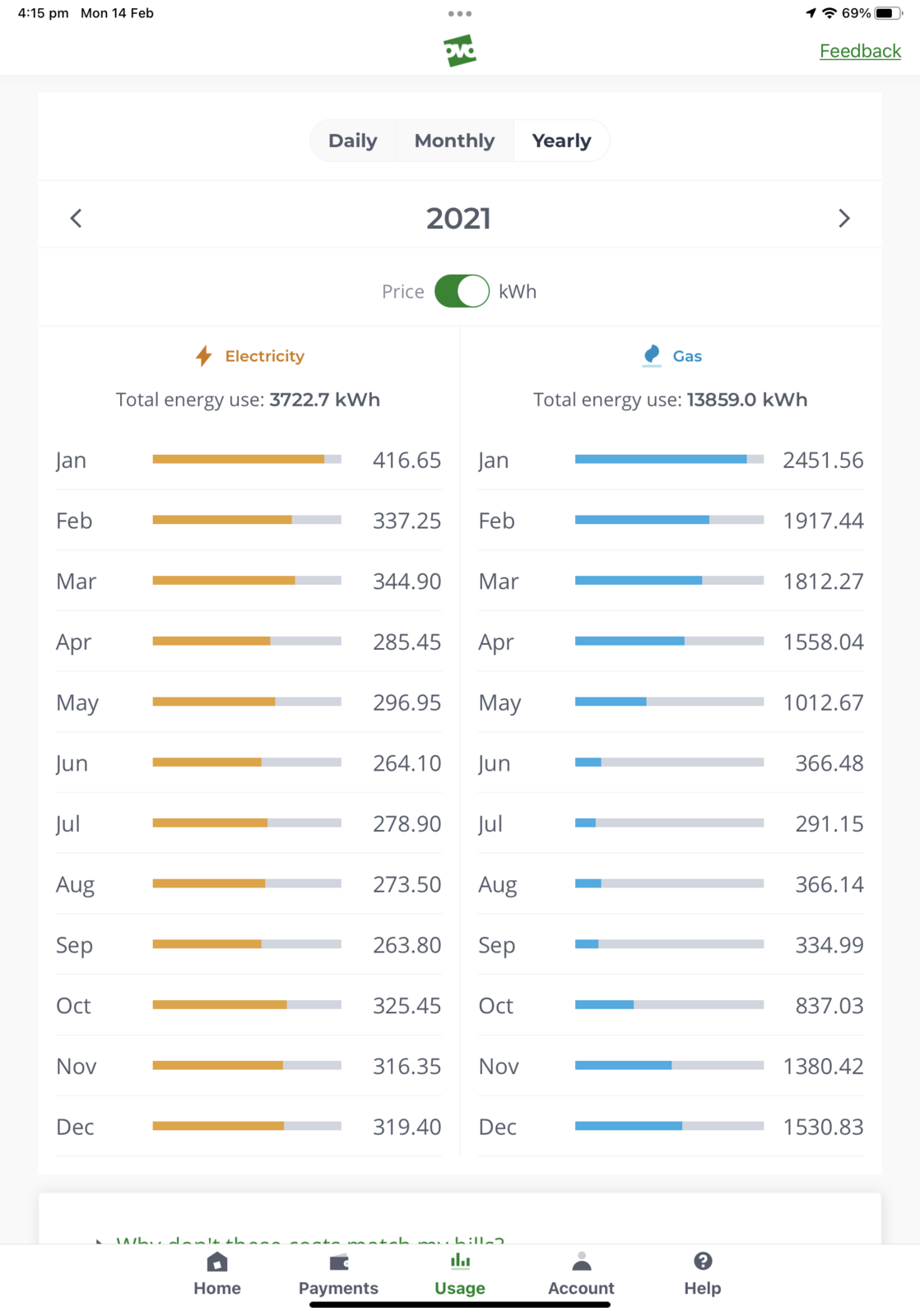Switch to the Monthly tab
This screenshot has height=1316, width=920.
(x=454, y=141)
